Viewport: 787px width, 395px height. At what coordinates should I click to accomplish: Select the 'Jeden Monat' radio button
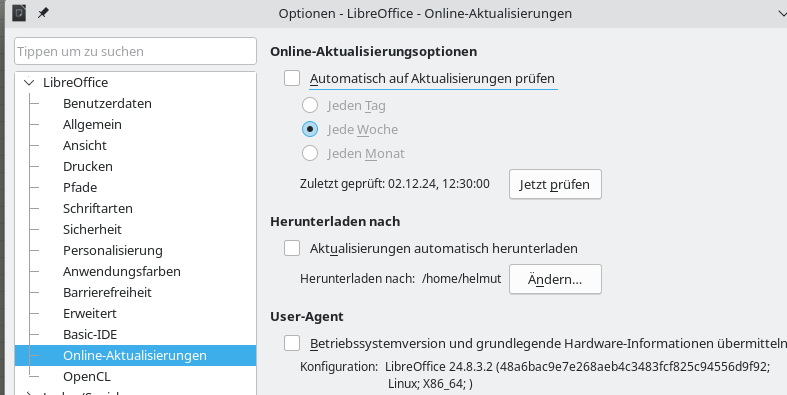click(x=310, y=154)
